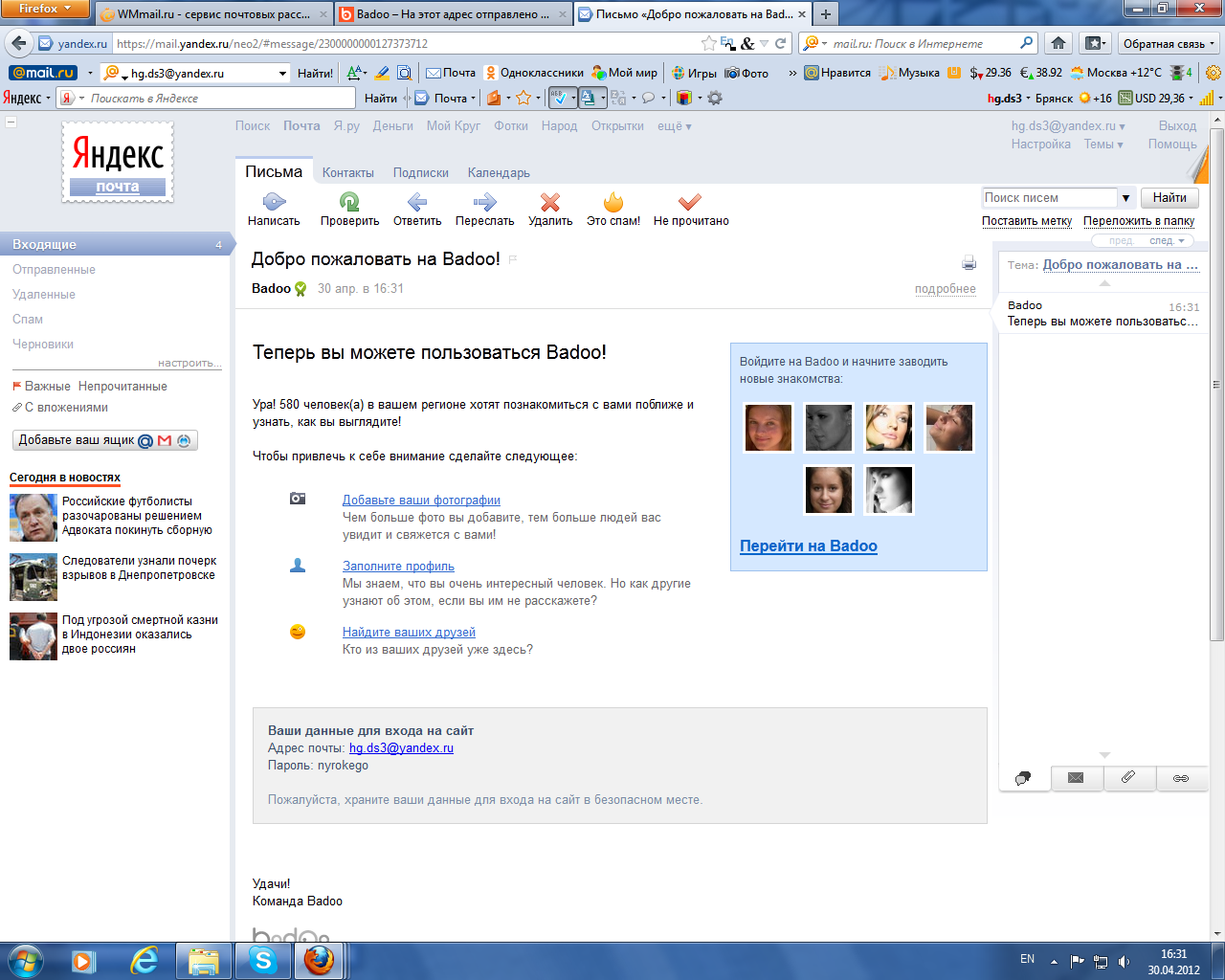Open the Спам folder

pyautogui.click(x=28, y=320)
